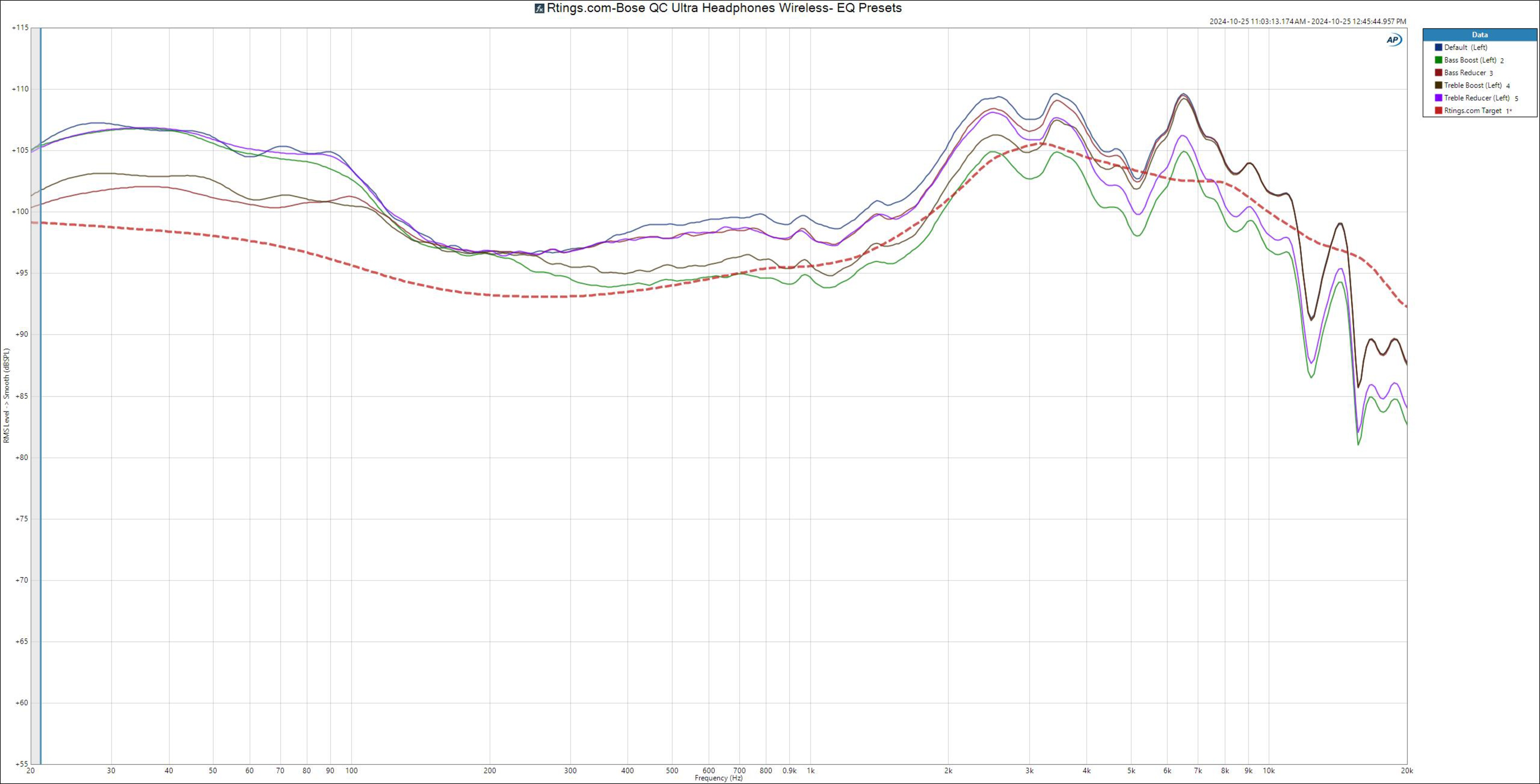Click the brown Treble Boost legend swatch

click(x=1439, y=85)
